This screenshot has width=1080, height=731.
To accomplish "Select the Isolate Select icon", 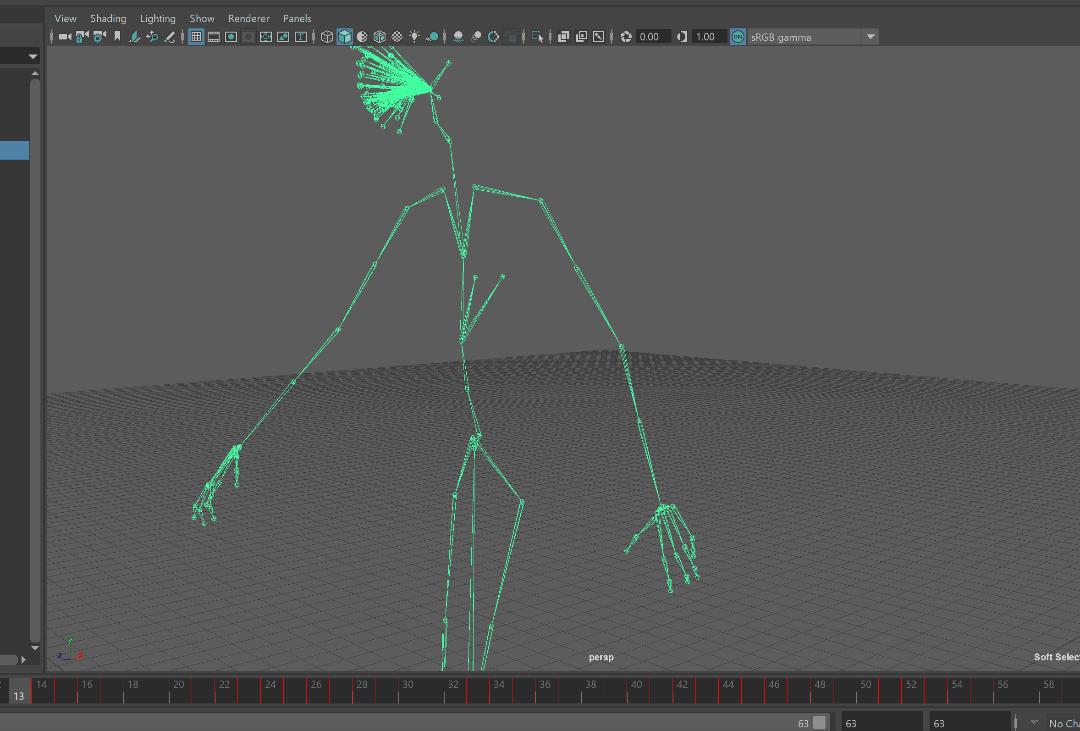I will point(537,36).
